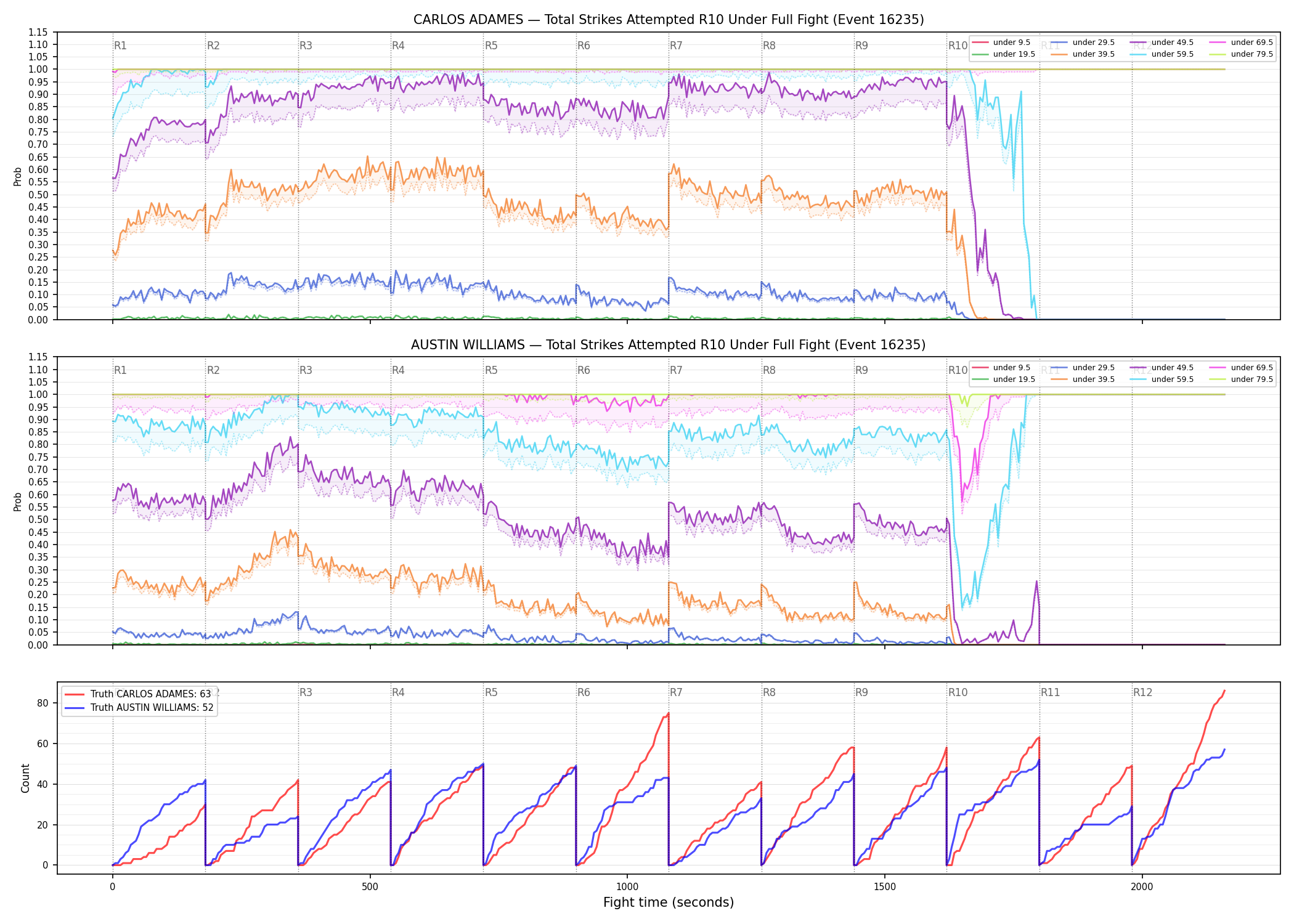This screenshot has height=924, width=1294.
Task: Click the R12 round marker in the count chart
Action: (x=1142, y=692)
